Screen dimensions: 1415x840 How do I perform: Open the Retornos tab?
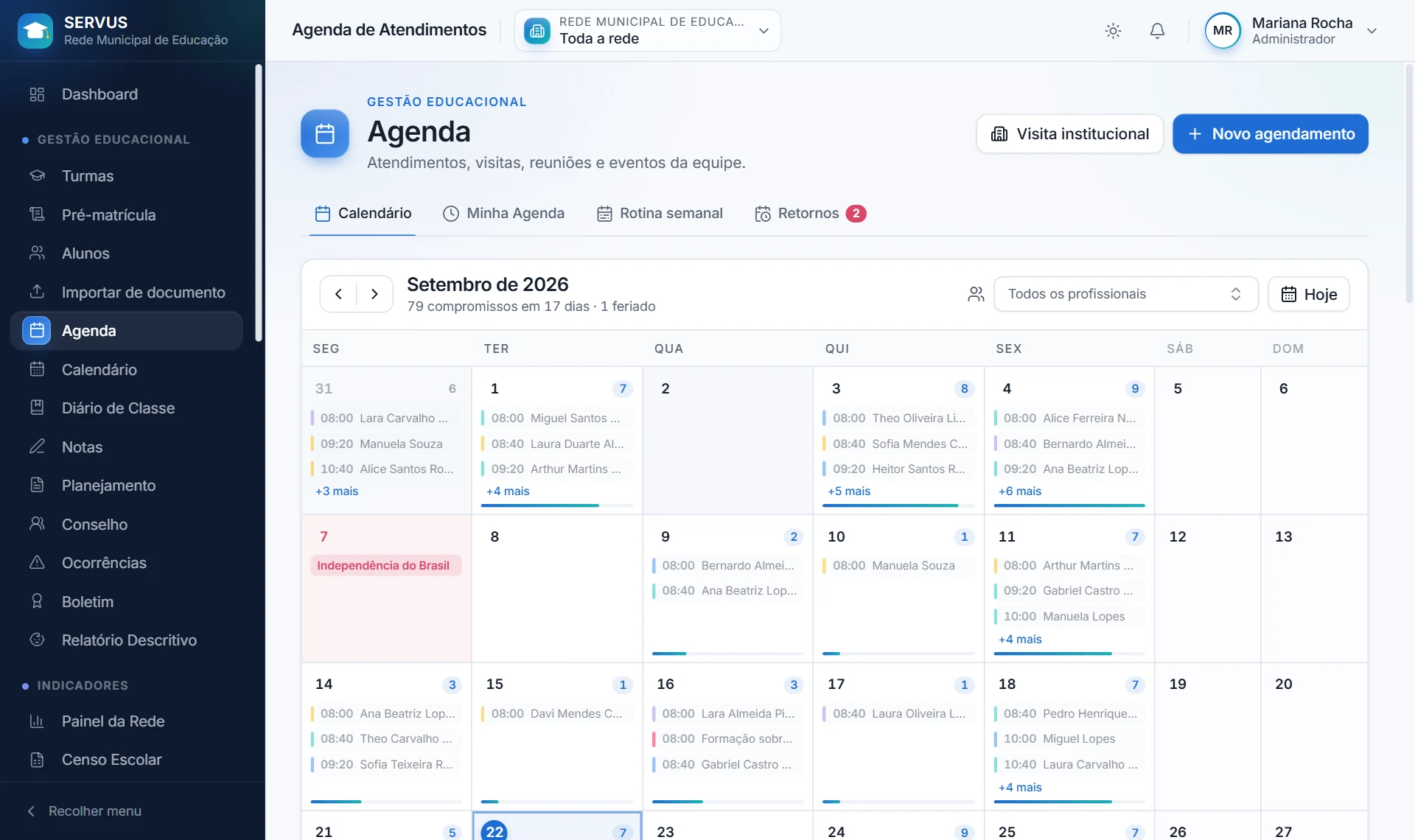(x=810, y=214)
